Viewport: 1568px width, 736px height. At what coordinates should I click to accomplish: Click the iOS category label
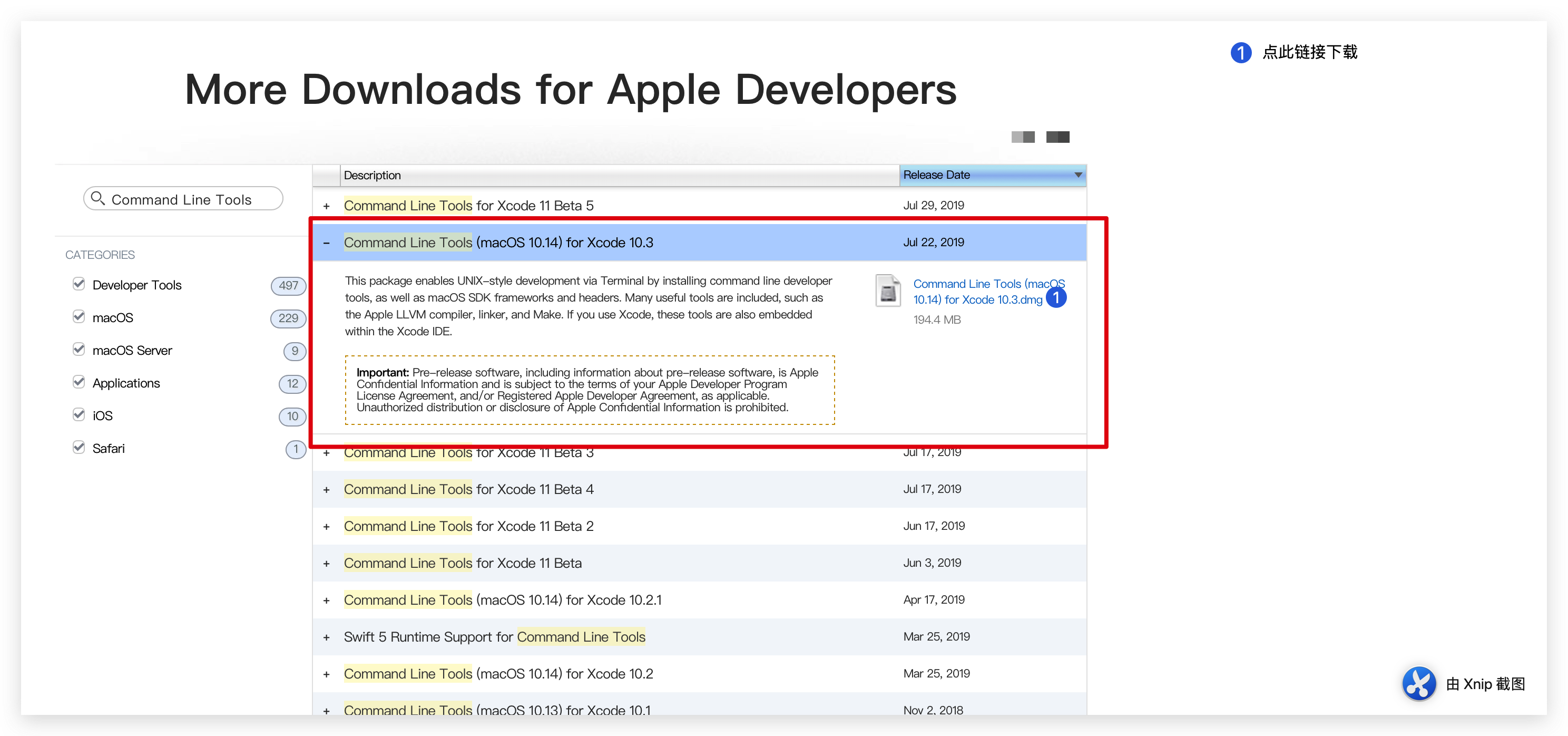[x=102, y=415]
